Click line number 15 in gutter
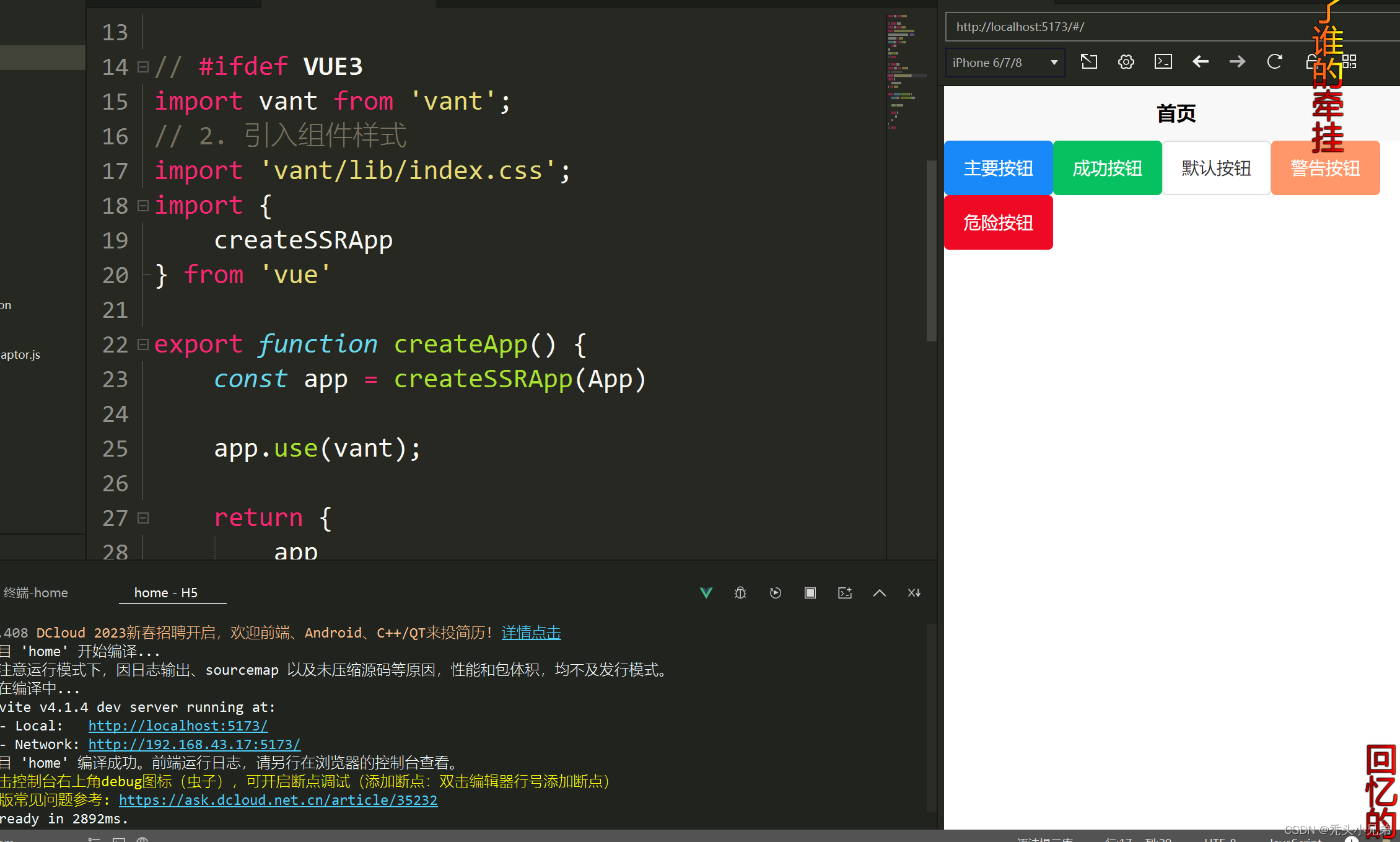The width and height of the screenshot is (1400, 842). coord(115,102)
